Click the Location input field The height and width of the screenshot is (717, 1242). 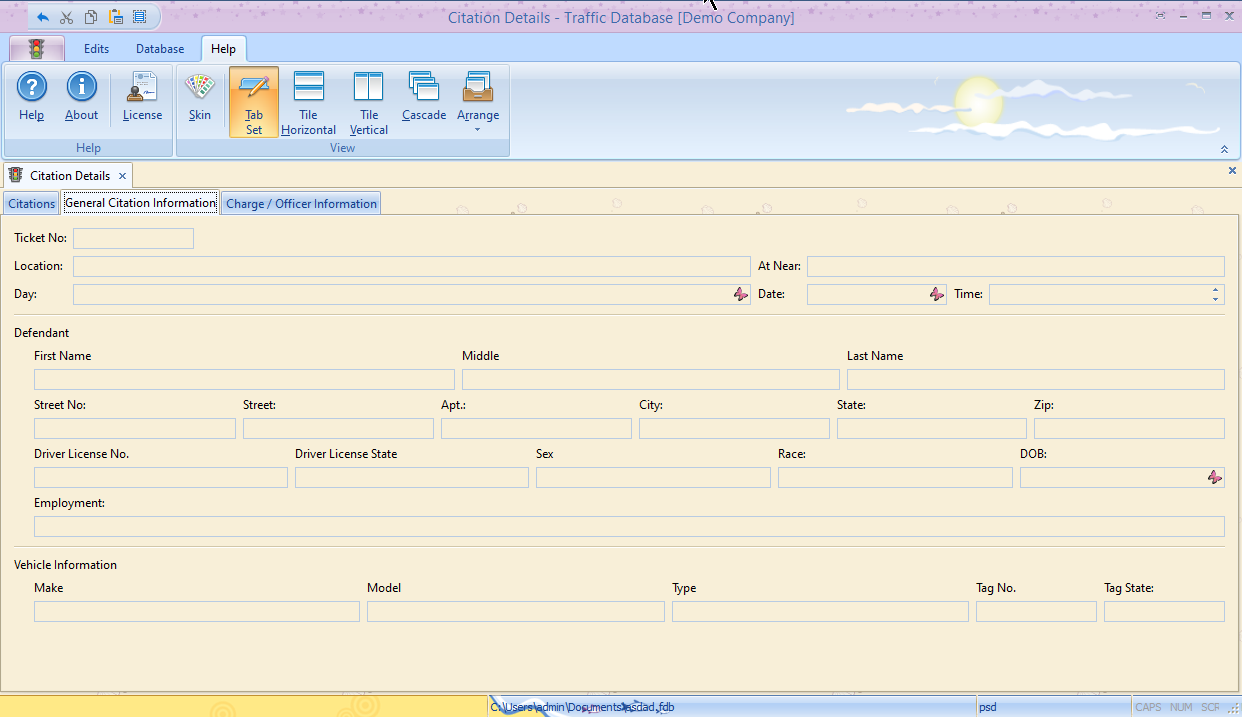point(411,266)
